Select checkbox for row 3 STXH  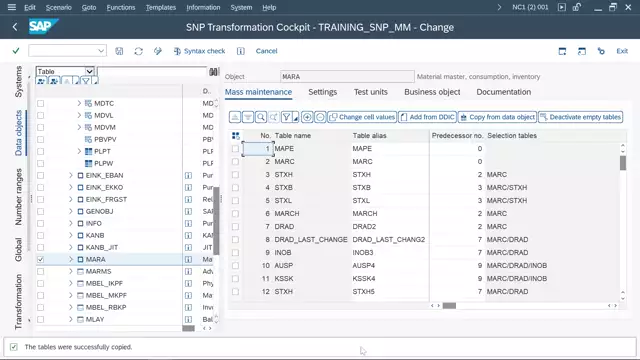(235, 175)
